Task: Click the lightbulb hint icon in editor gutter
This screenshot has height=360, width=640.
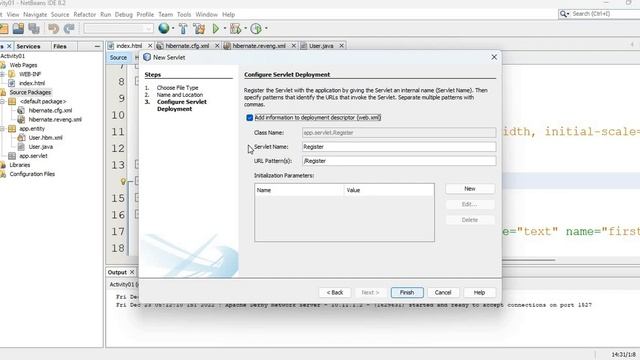Action: tap(123, 181)
